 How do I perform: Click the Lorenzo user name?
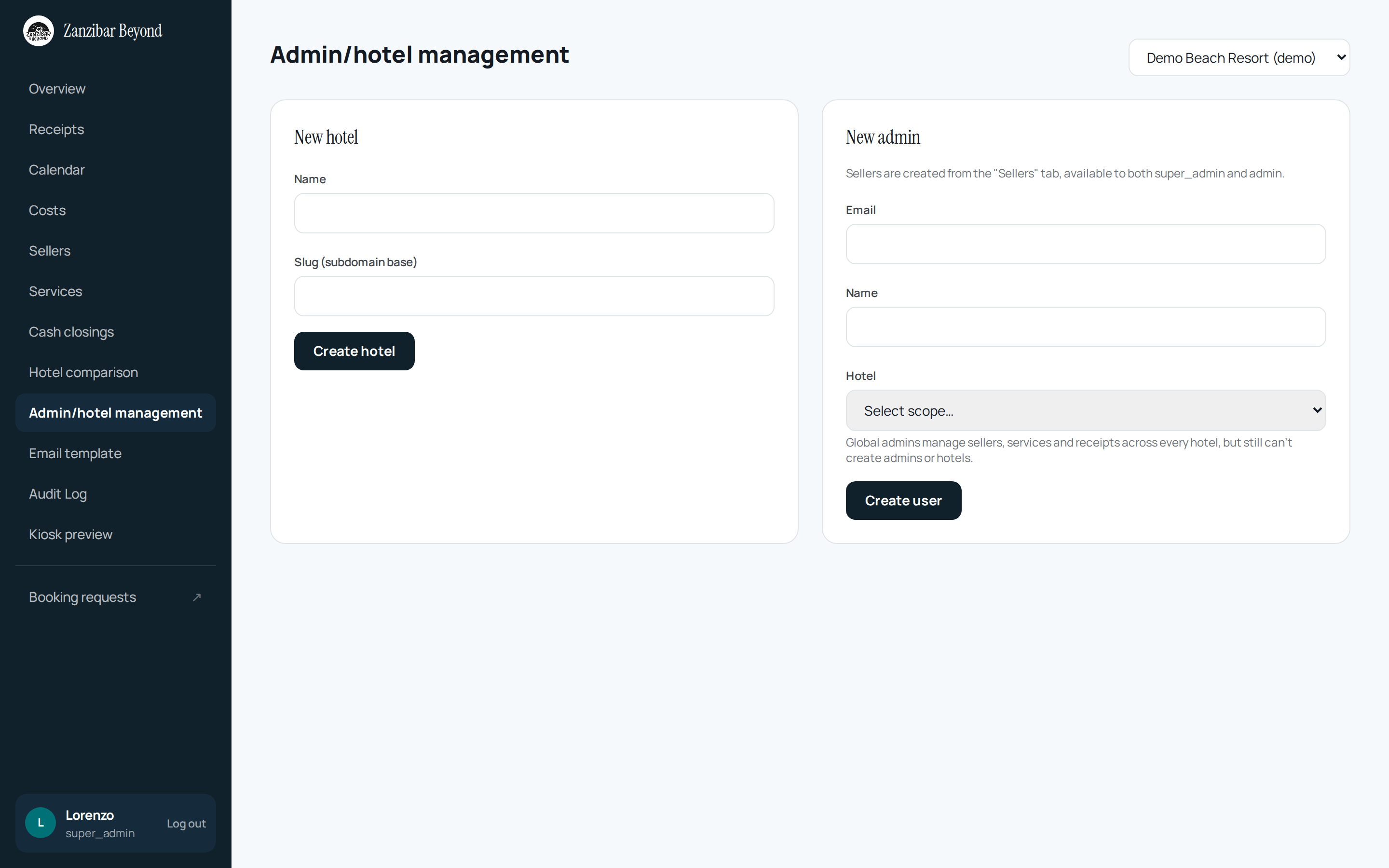90,815
